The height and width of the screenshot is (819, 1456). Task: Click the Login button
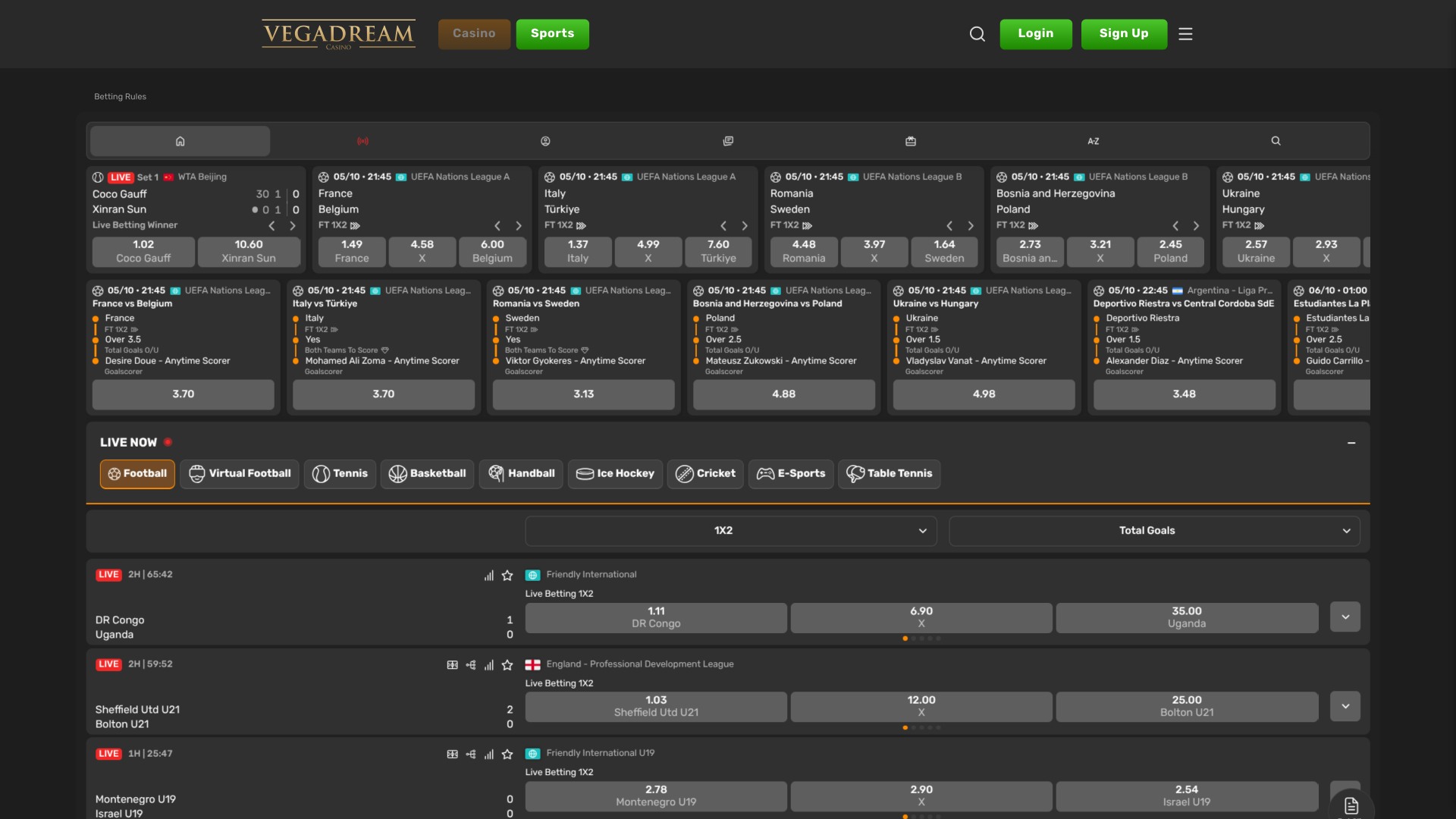pyautogui.click(x=1036, y=34)
